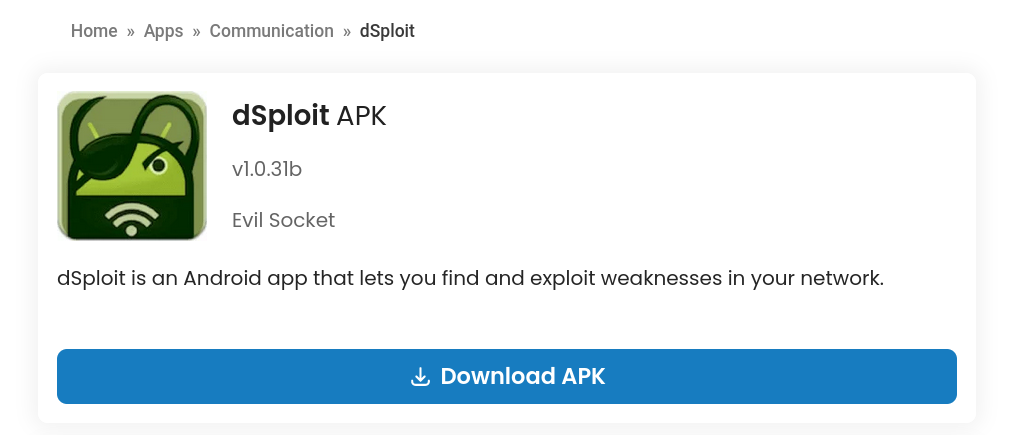Viewport: 1009px width, 435px height.
Task: Open the Apps breadcrumb link
Action: click(163, 31)
